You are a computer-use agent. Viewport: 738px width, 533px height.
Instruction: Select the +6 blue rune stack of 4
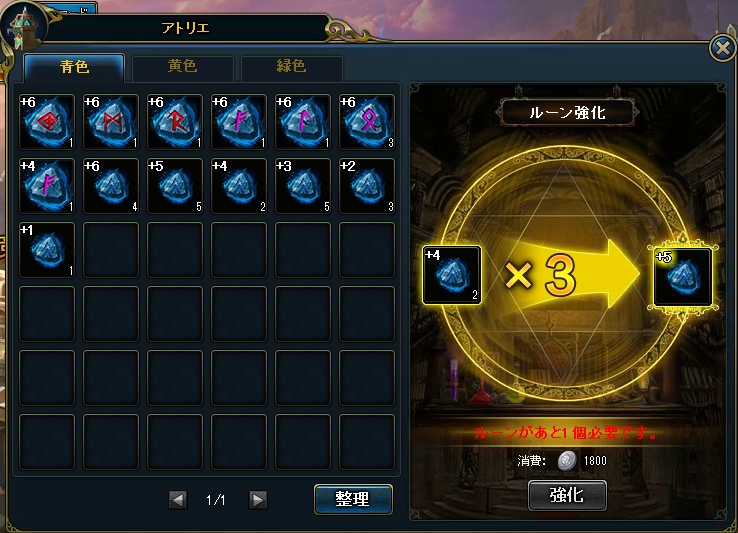111,186
